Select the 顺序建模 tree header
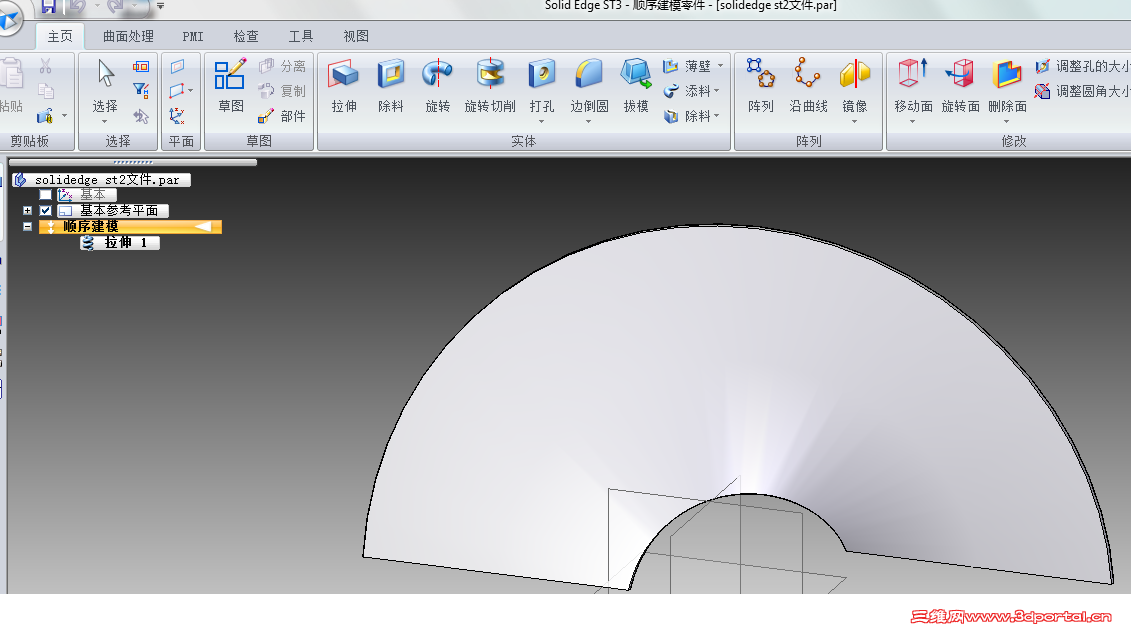The image size is (1131, 630). [x=130, y=227]
